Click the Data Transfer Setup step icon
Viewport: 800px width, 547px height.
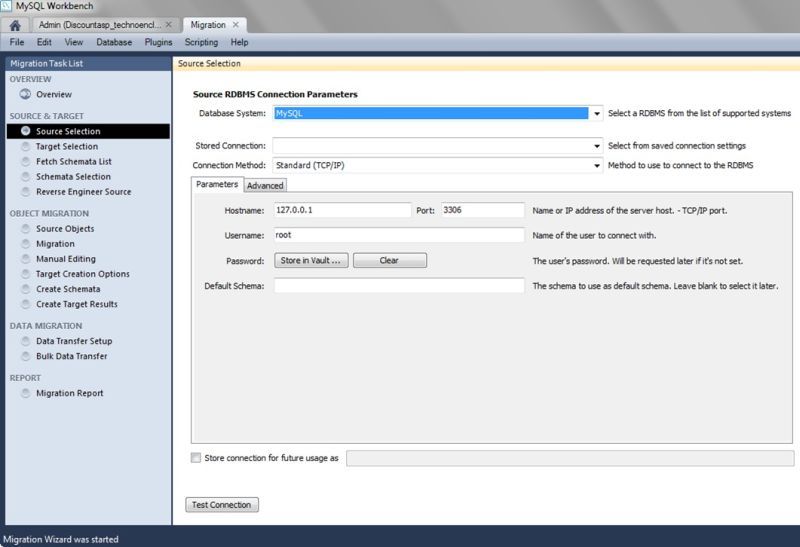click(25, 341)
